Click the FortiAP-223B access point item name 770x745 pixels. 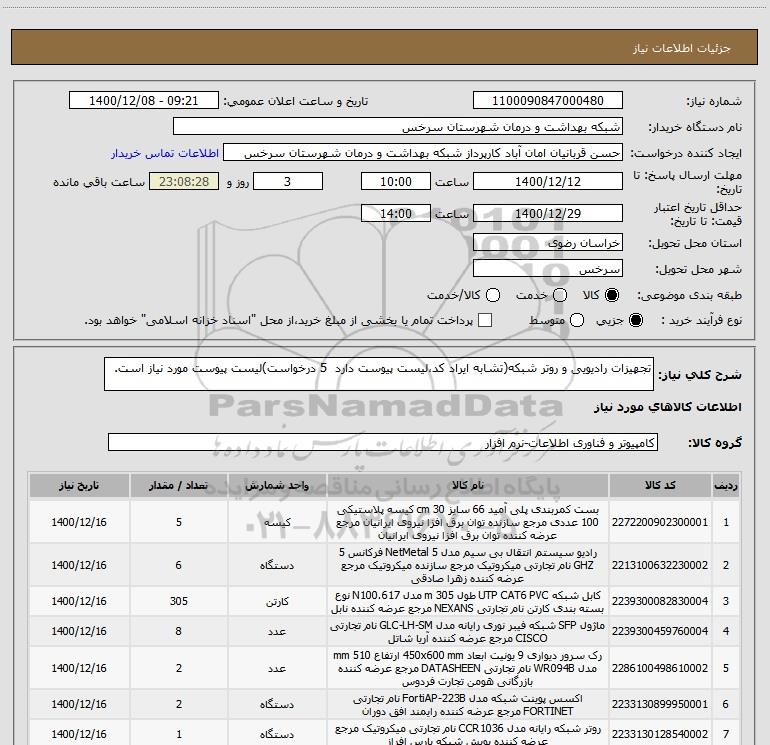[x=468, y=705]
